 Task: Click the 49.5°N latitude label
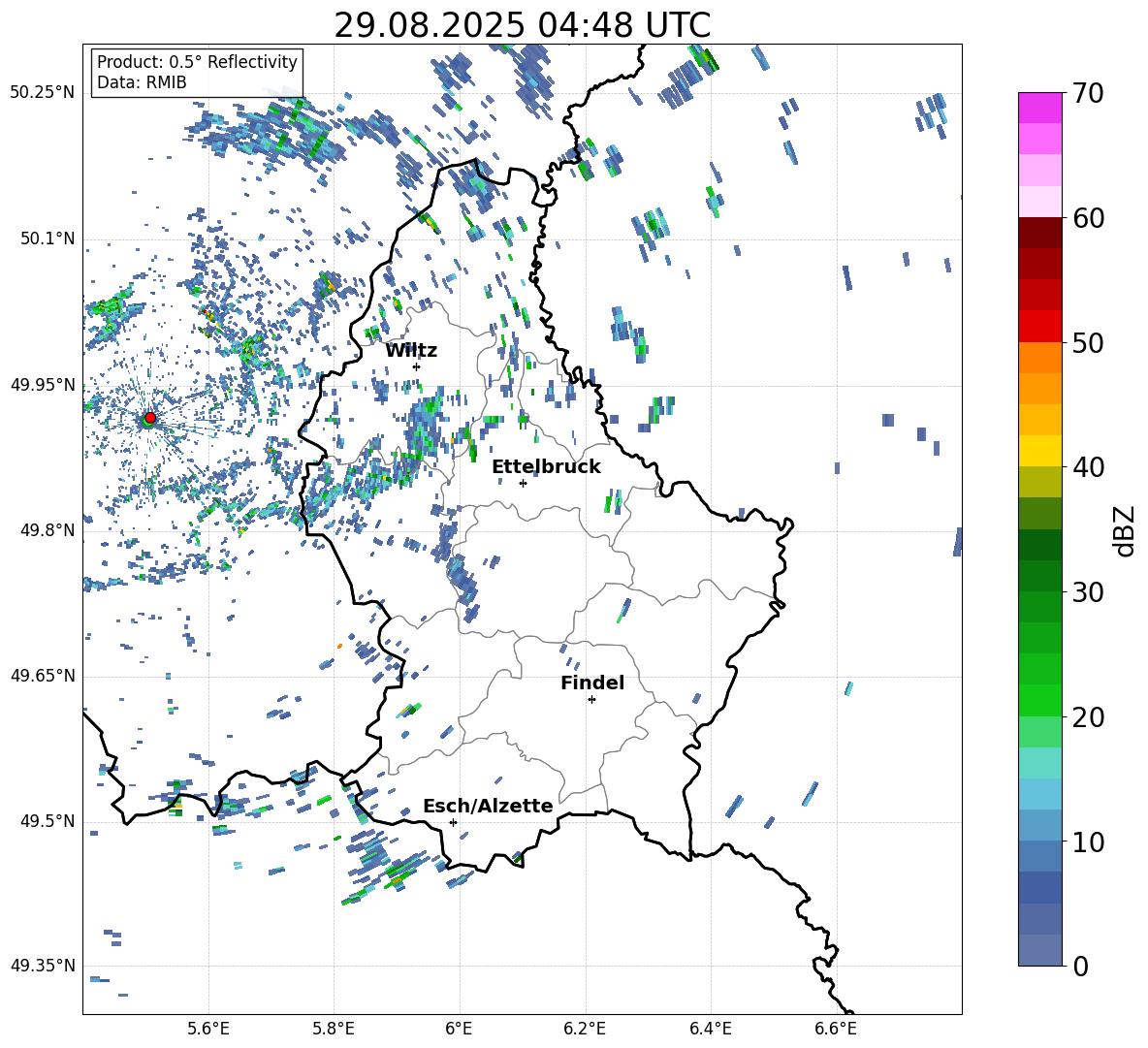coord(48,821)
